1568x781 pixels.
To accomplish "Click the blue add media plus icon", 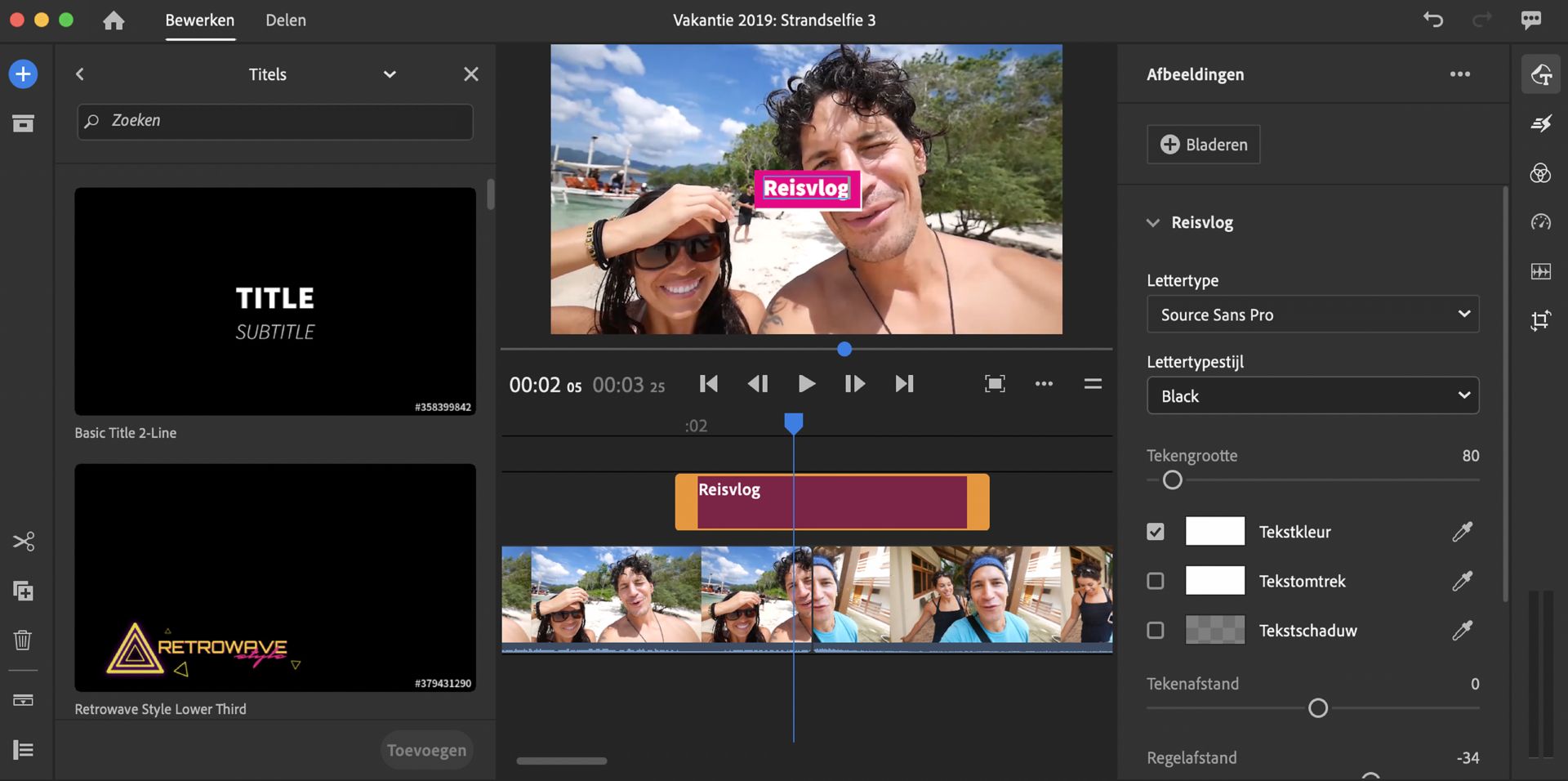I will (x=23, y=74).
